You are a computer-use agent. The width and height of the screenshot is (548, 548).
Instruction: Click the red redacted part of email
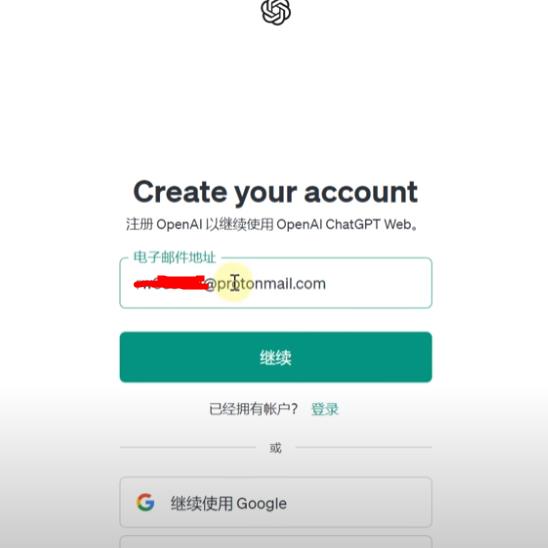tap(172, 283)
